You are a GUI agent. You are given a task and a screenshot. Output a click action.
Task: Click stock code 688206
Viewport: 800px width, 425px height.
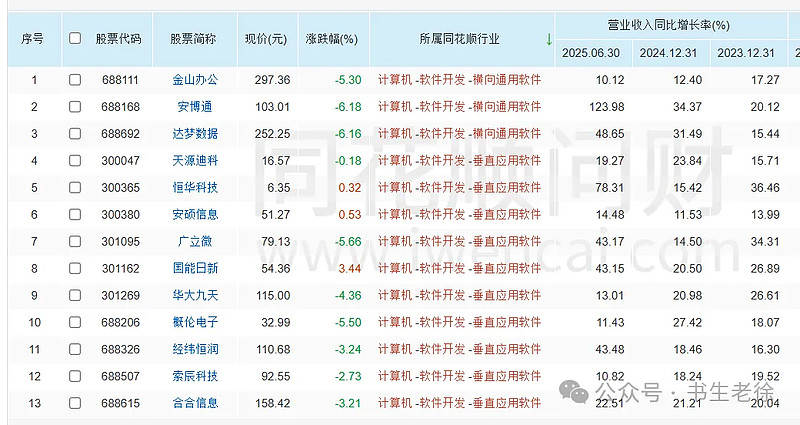pos(120,322)
